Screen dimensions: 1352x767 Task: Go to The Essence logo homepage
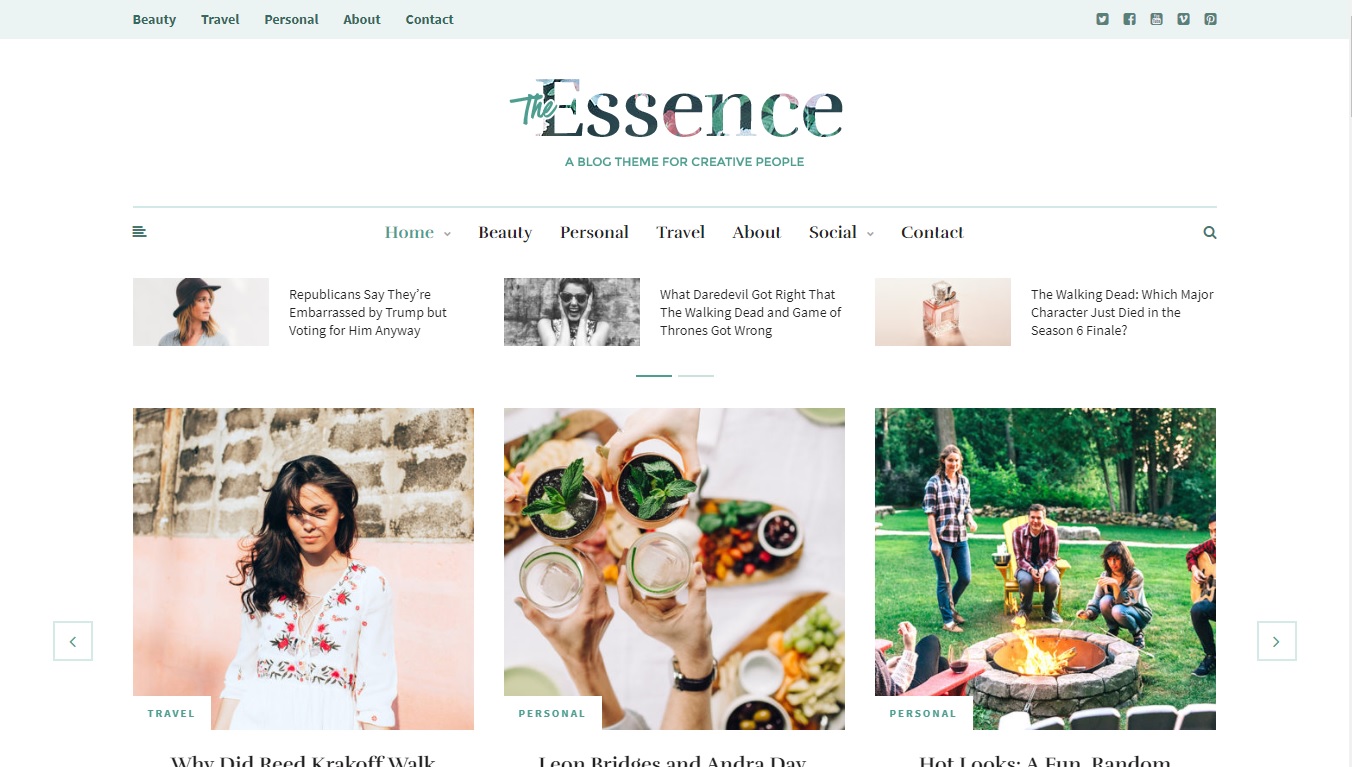(676, 108)
